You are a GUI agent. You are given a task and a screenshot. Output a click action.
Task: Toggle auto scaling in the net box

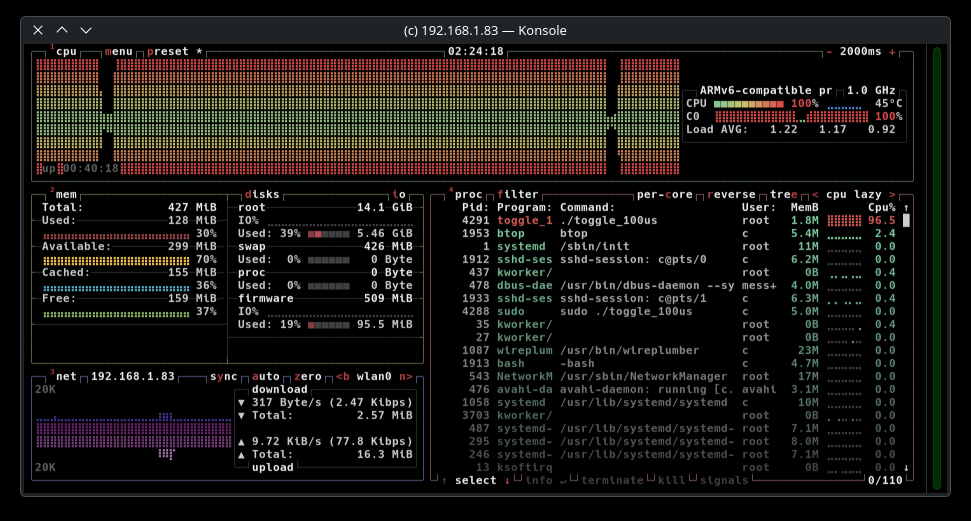[266, 377]
